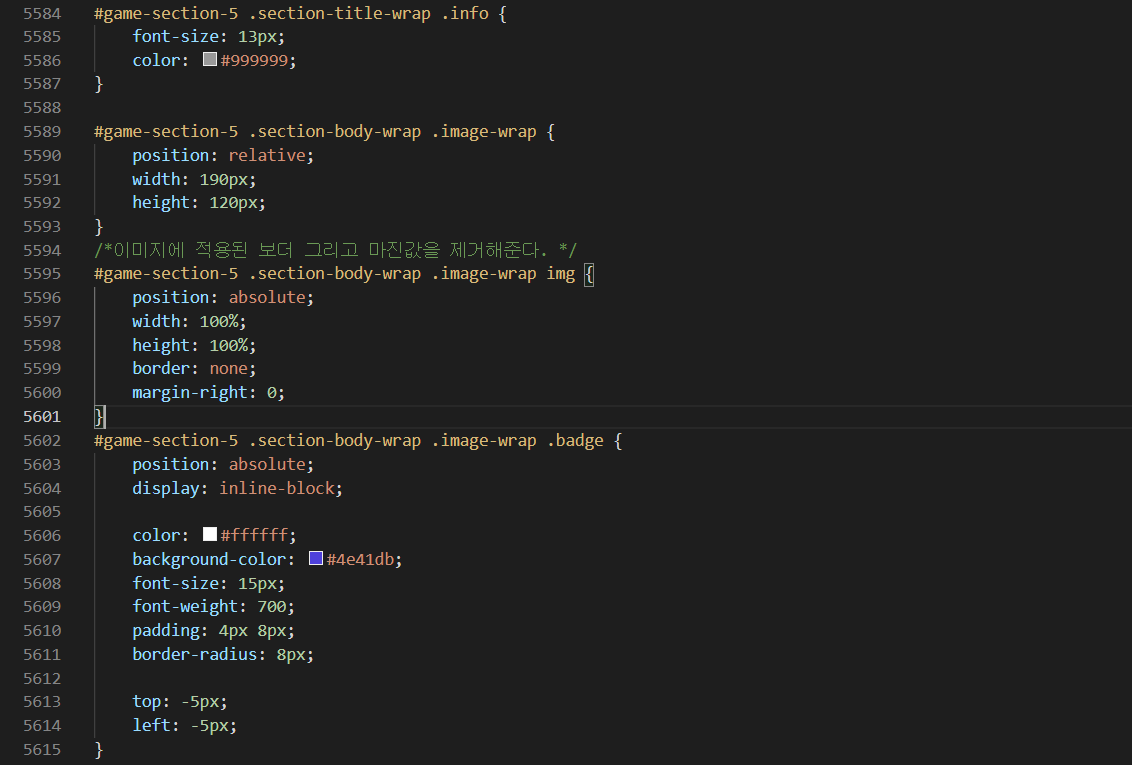Click line number 5584
1132x765 pixels.
(42, 13)
